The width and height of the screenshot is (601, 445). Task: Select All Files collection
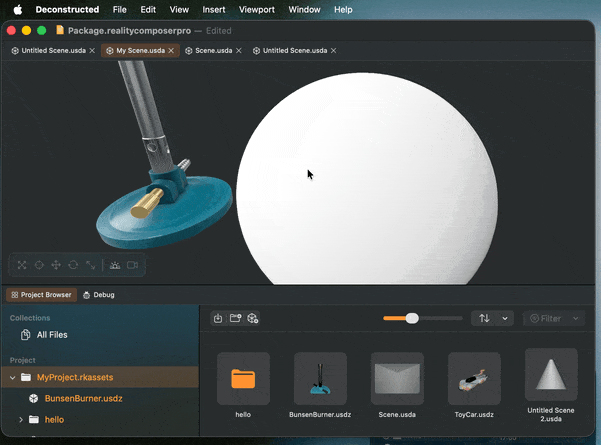[50, 335]
